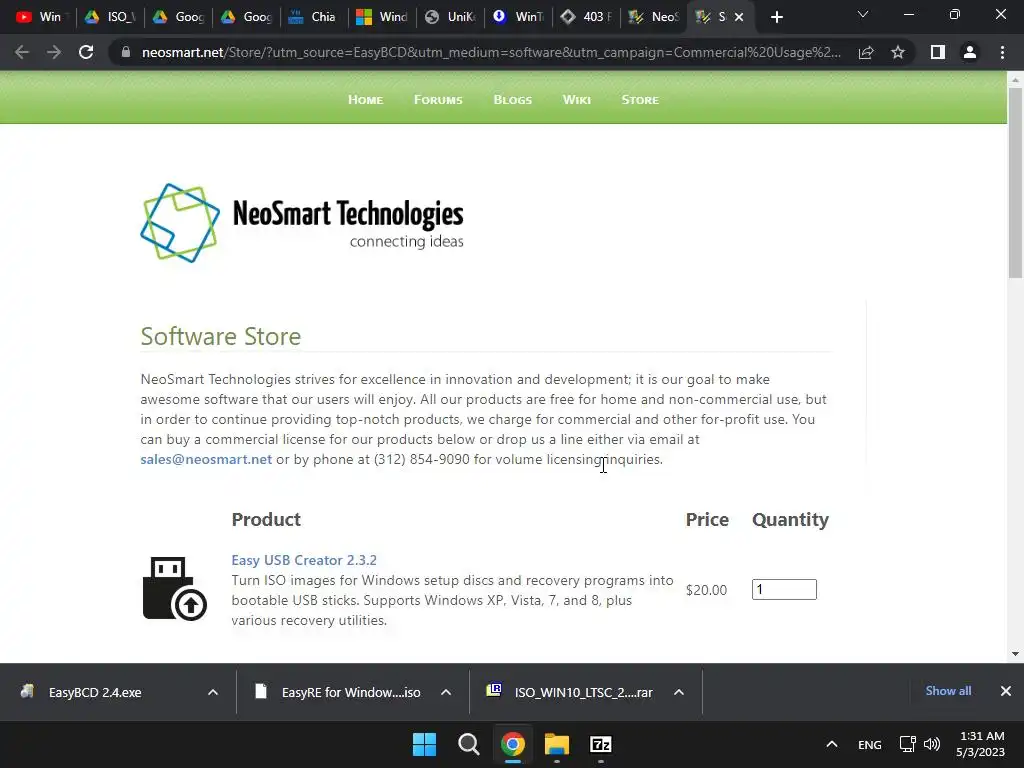Open Chrome's three-dot menu
Image resolution: width=1024 pixels, height=768 pixels.
[1002, 52]
